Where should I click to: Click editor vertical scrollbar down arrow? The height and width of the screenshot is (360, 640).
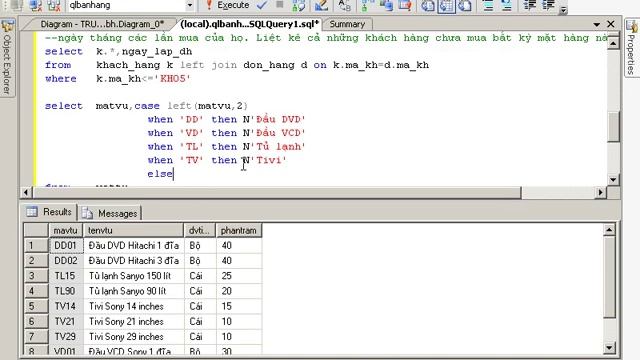pyautogui.click(x=613, y=179)
